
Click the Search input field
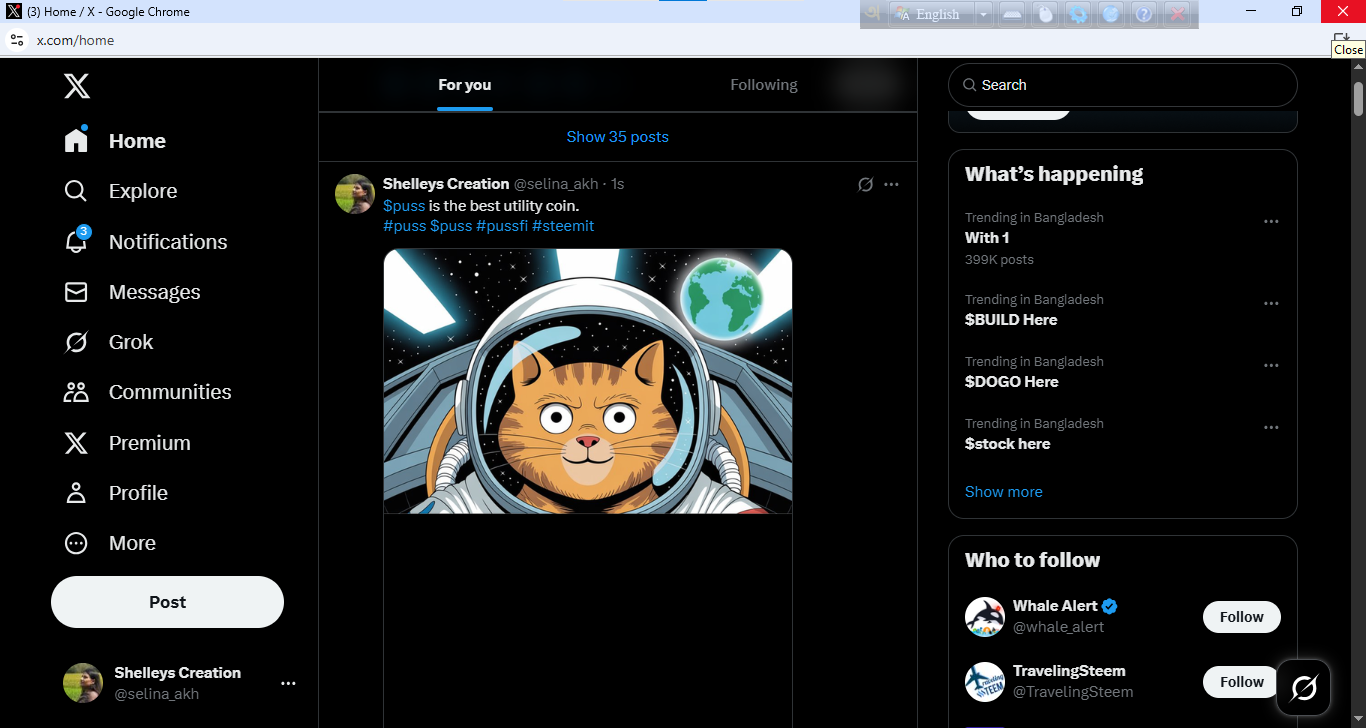tap(1123, 85)
